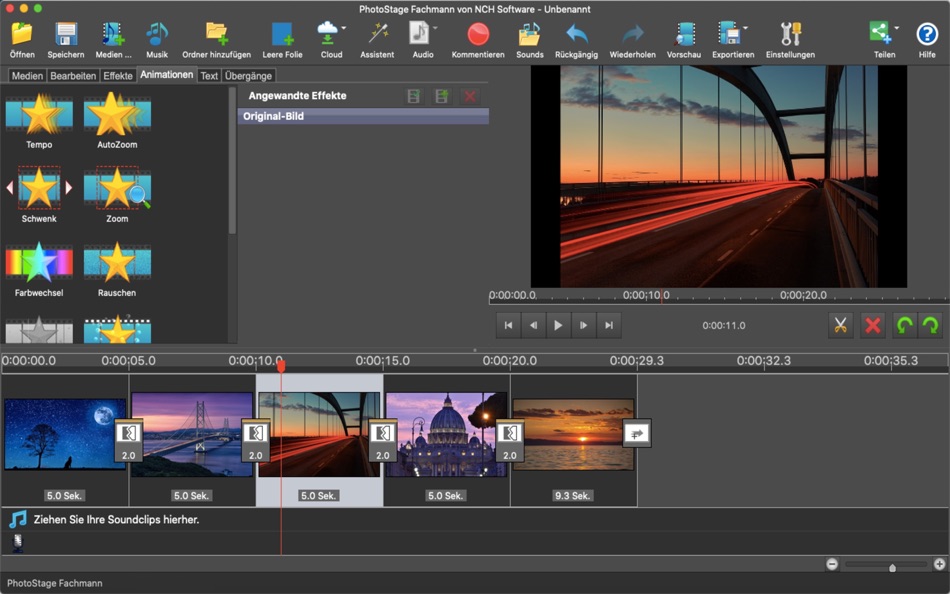The height and width of the screenshot is (594, 950).
Task: Expand the Exportieren dropdown arrow
Action: coord(746,28)
